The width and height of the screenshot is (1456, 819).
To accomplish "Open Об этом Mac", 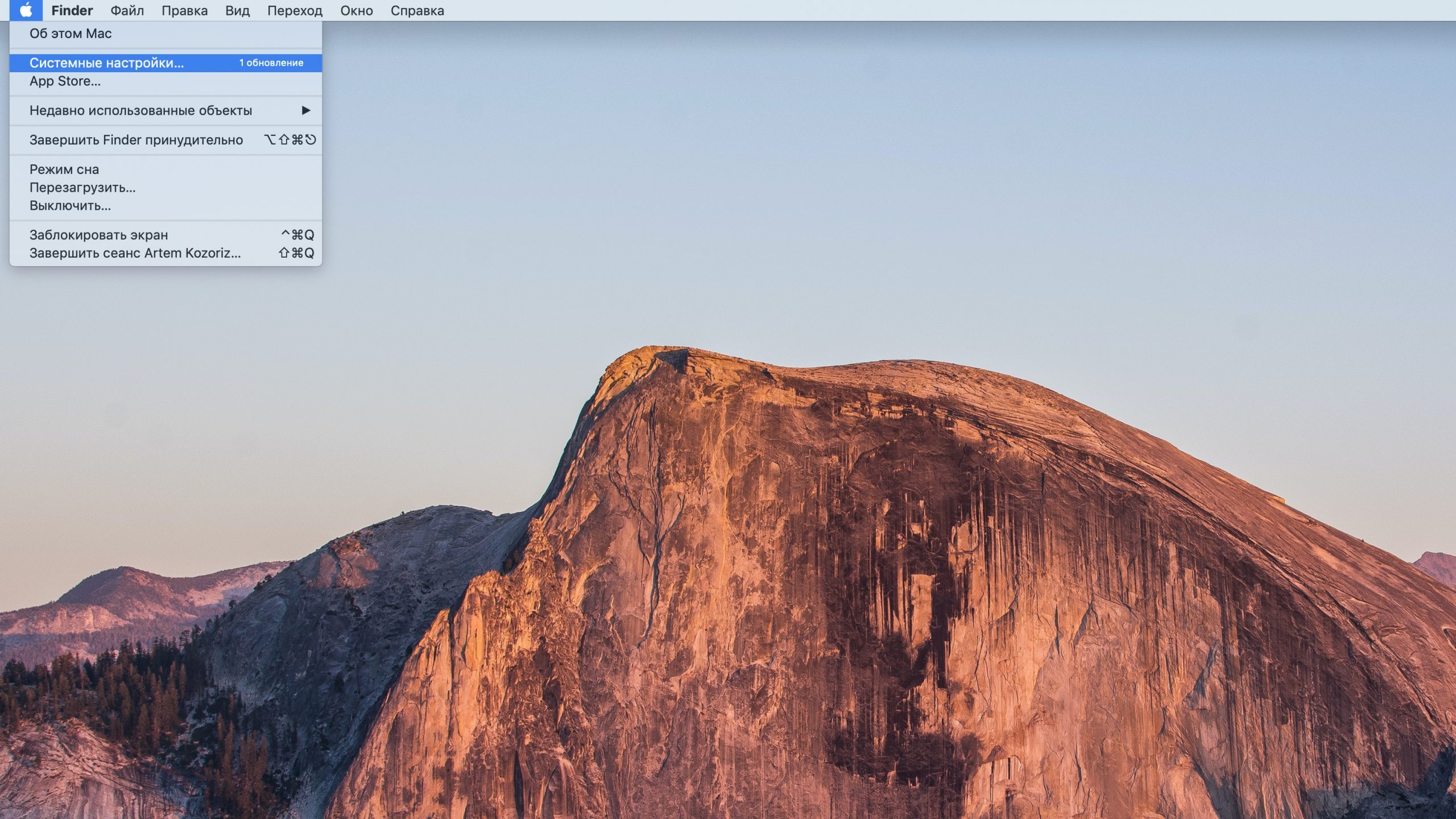I will 71,34.
